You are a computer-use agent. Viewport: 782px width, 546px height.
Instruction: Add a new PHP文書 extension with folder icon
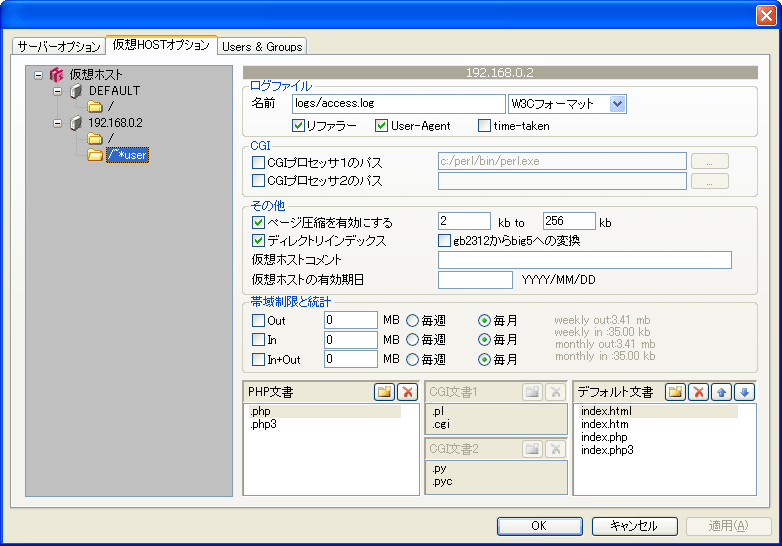click(x=384, y=392)
